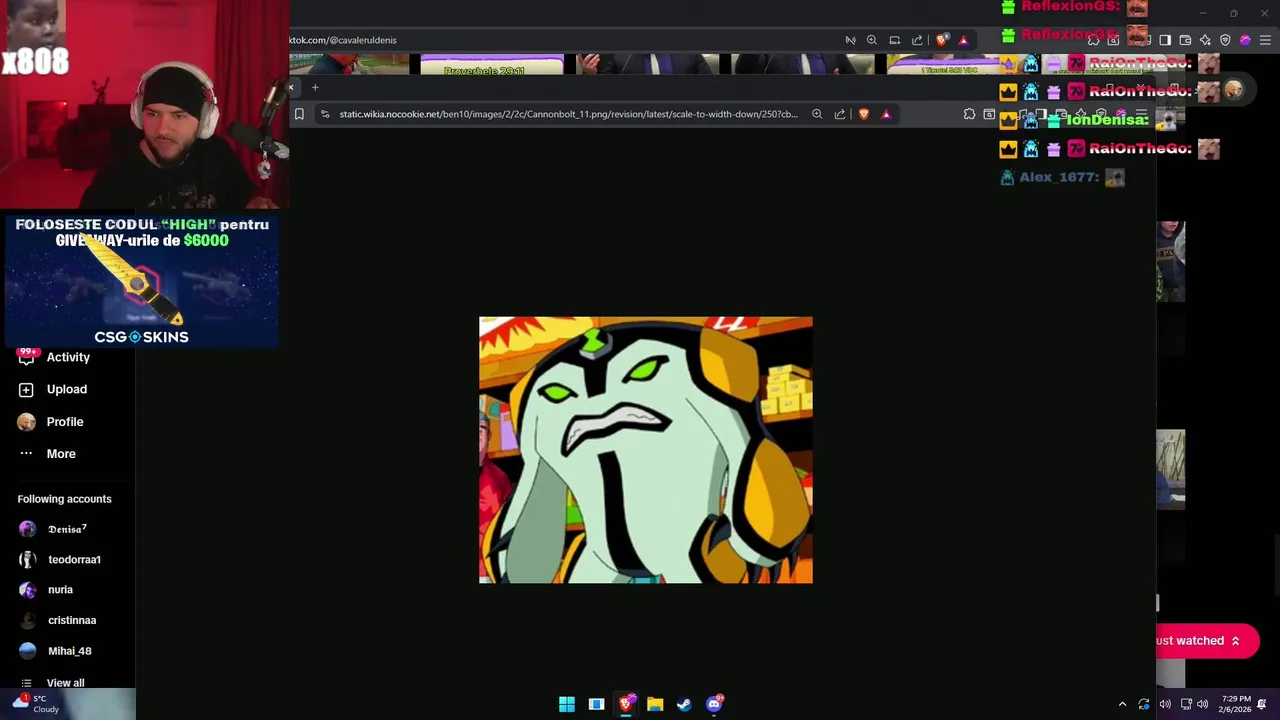Open Brave browser from the taskbar

[x=626, y=704]
